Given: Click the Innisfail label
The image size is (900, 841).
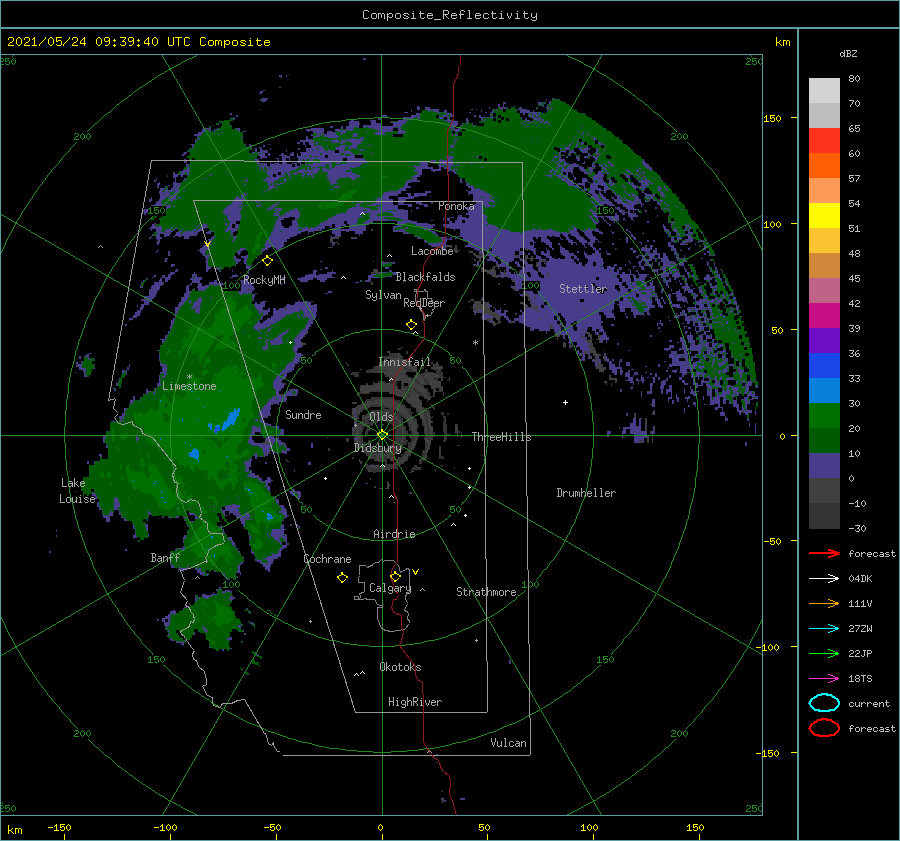Looking at the screenshot, I should [x=405, y=362].
